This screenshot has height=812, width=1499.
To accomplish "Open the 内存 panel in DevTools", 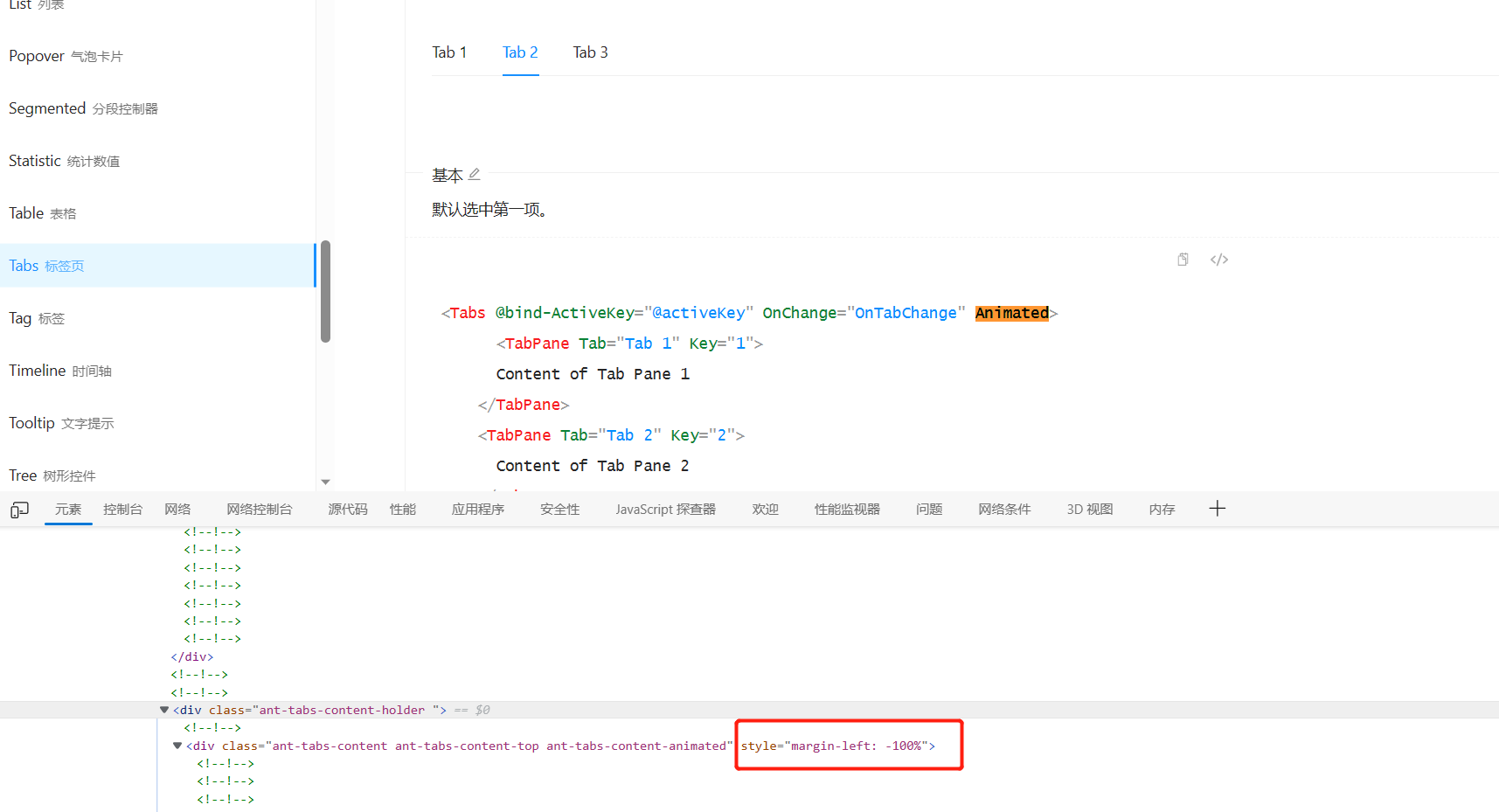I will (x=1162, y=509).
